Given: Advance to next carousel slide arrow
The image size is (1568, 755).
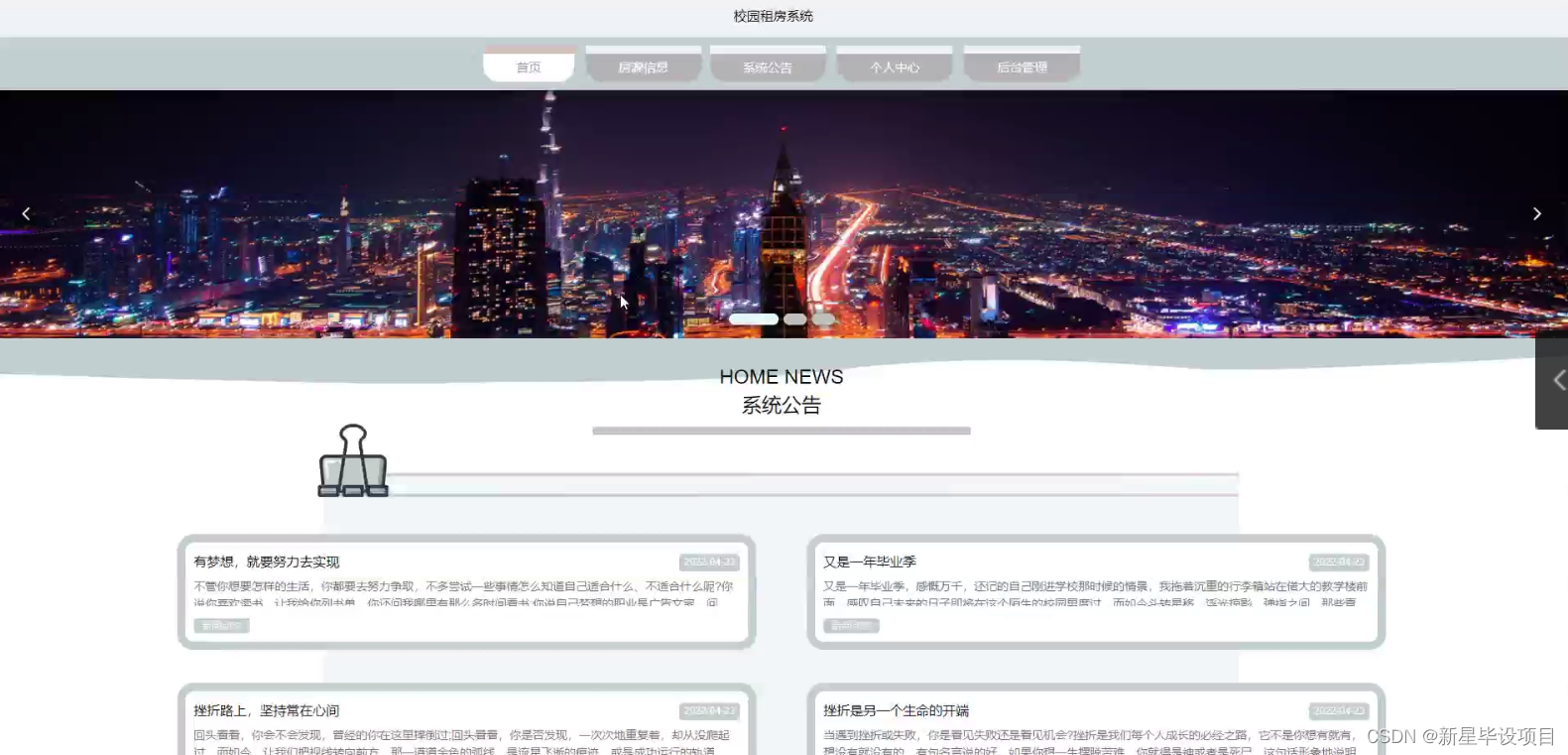Looking at the screenshot, I should pos(1537,213).
